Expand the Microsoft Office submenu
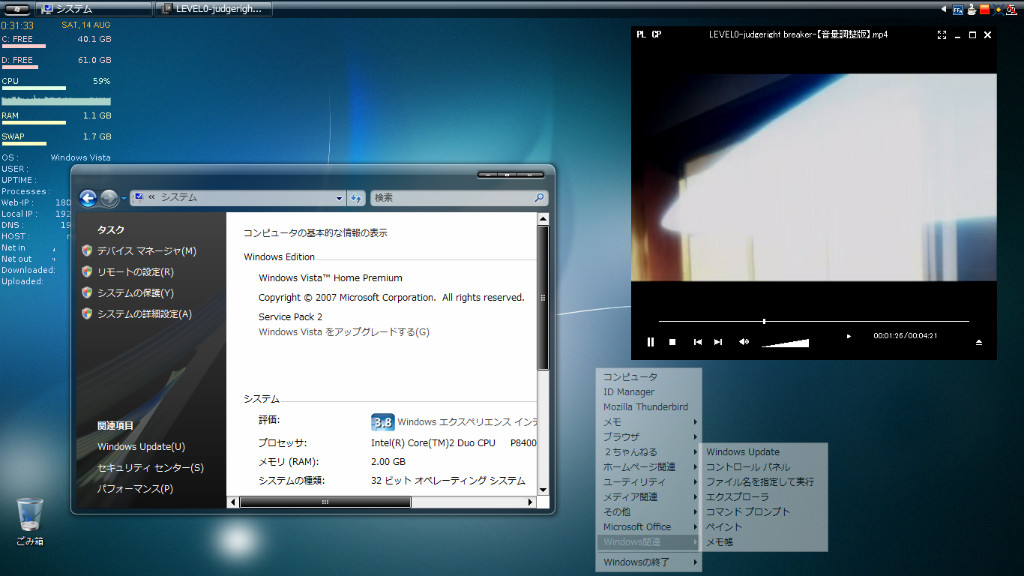The width and height of the screenshot is (1024, 576). click(x=649, y=527)
